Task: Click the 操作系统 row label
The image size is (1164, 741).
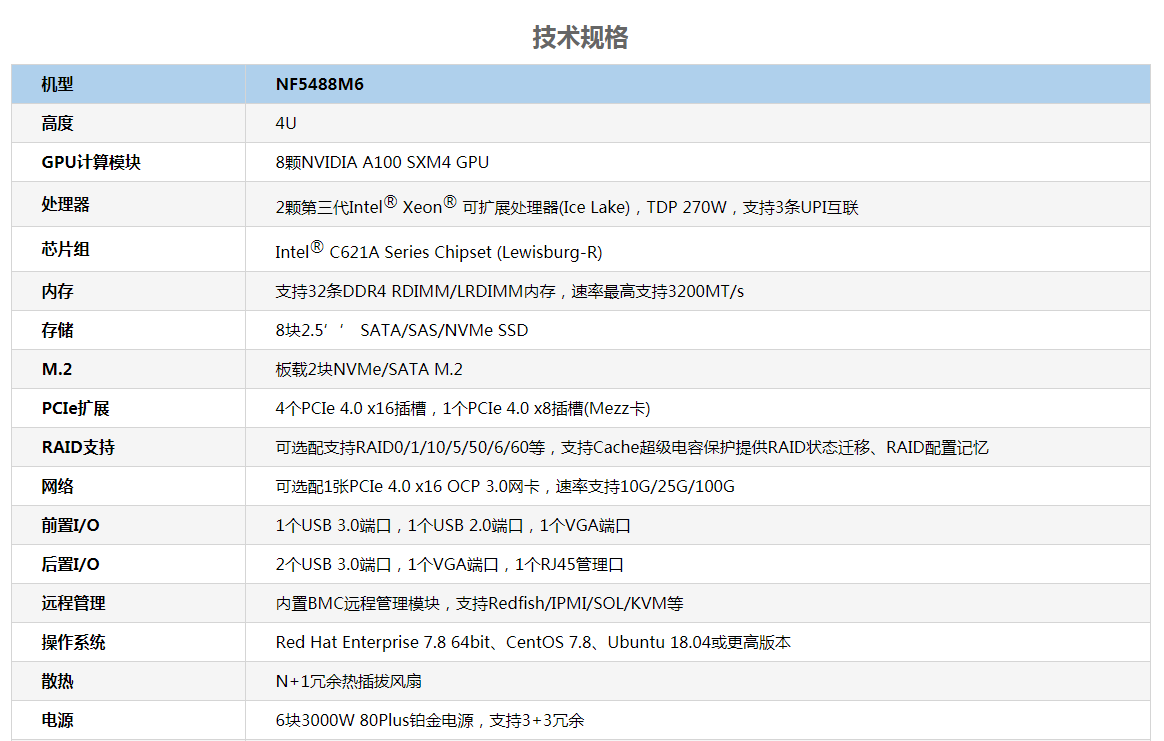Action: [73, 642]
